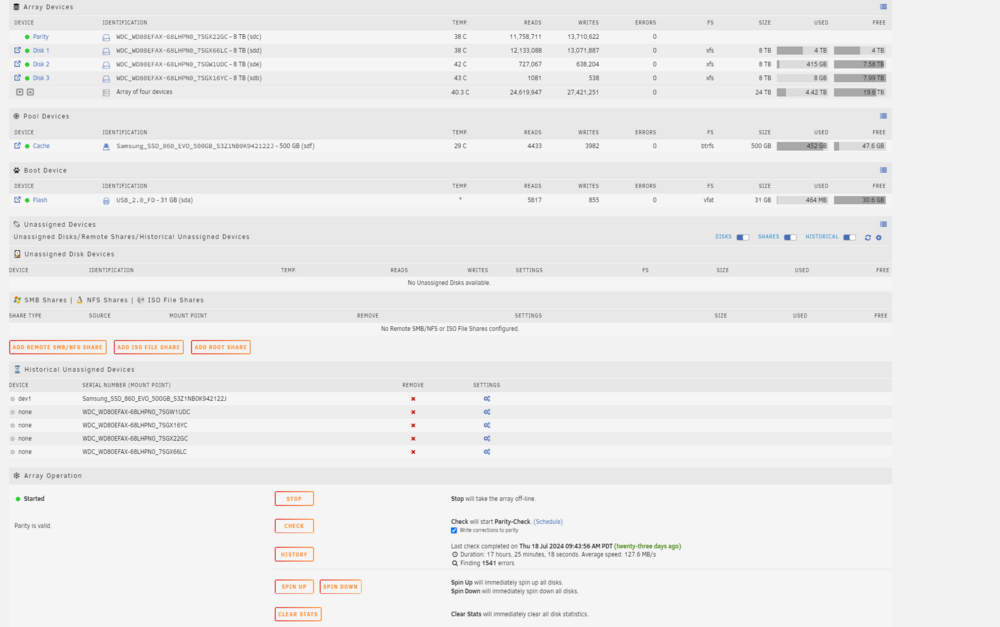Click the SPIN UP button
1000x627 pixels.
294,587
